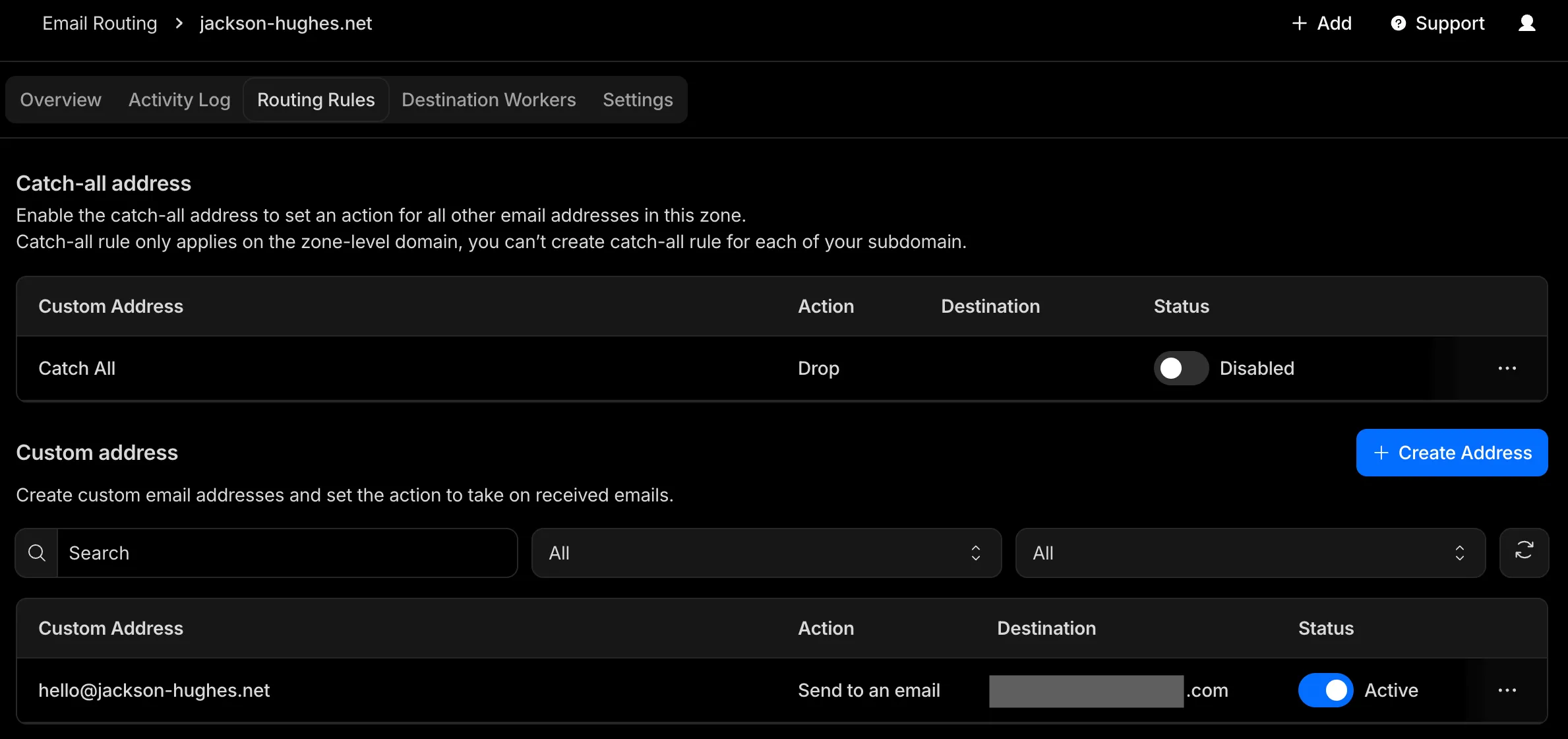The height and width of the screenshot is (739, 1568).
Task: Open the Destination Workers tab
Action: point(489,100)
